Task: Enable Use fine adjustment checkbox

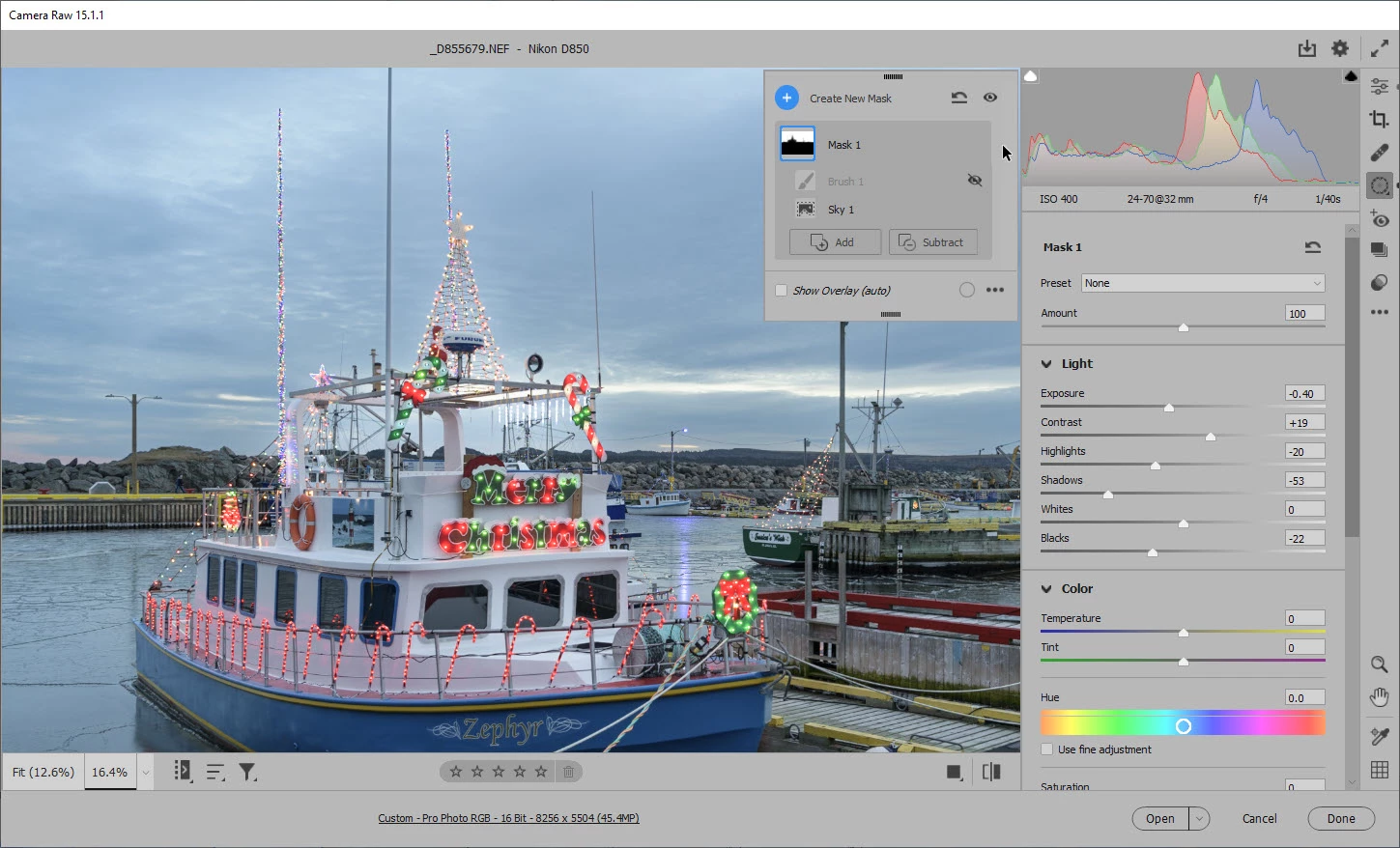Action: 1046,749
